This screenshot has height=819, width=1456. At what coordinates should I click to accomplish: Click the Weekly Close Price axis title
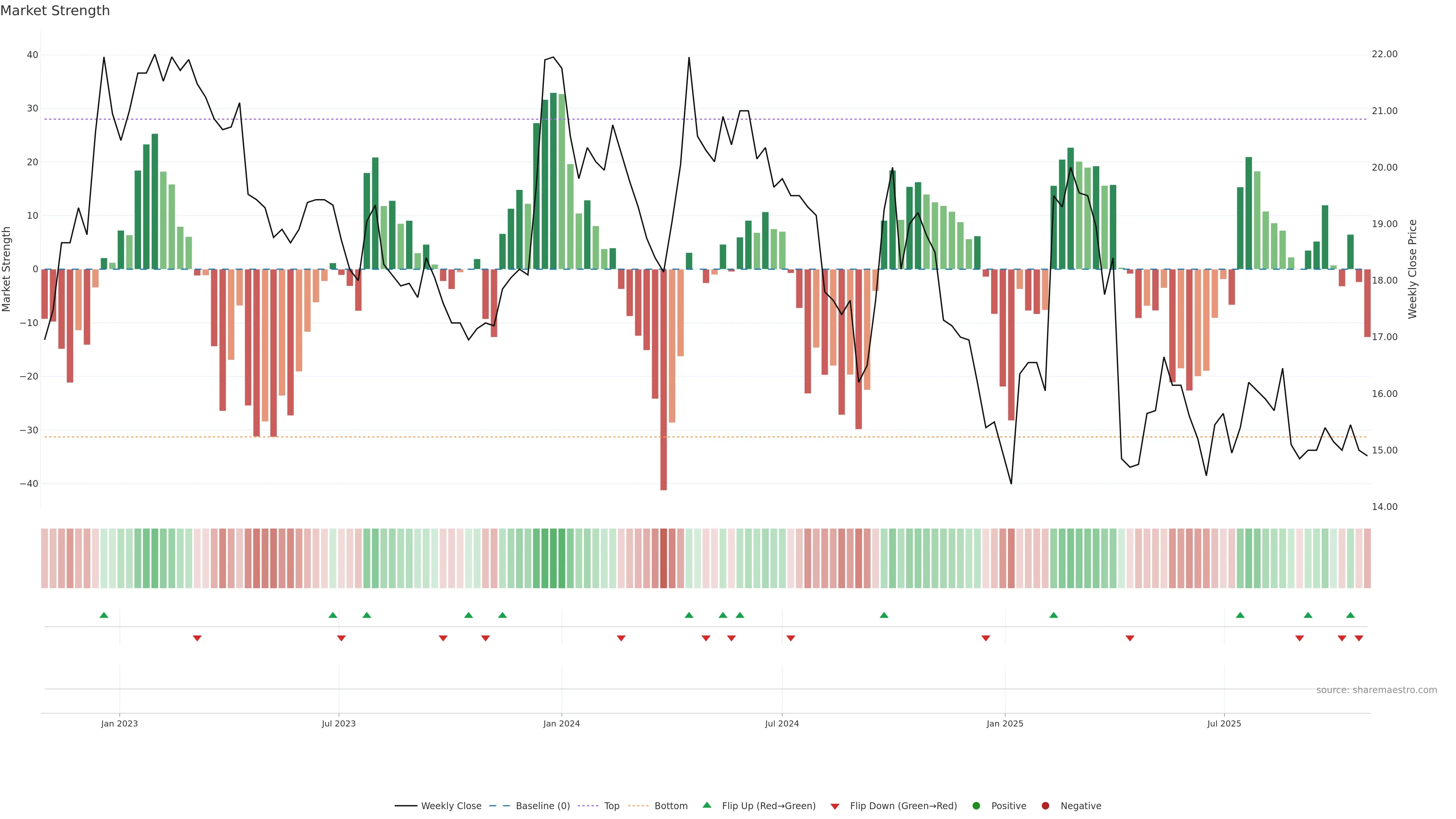[1412, 269]
